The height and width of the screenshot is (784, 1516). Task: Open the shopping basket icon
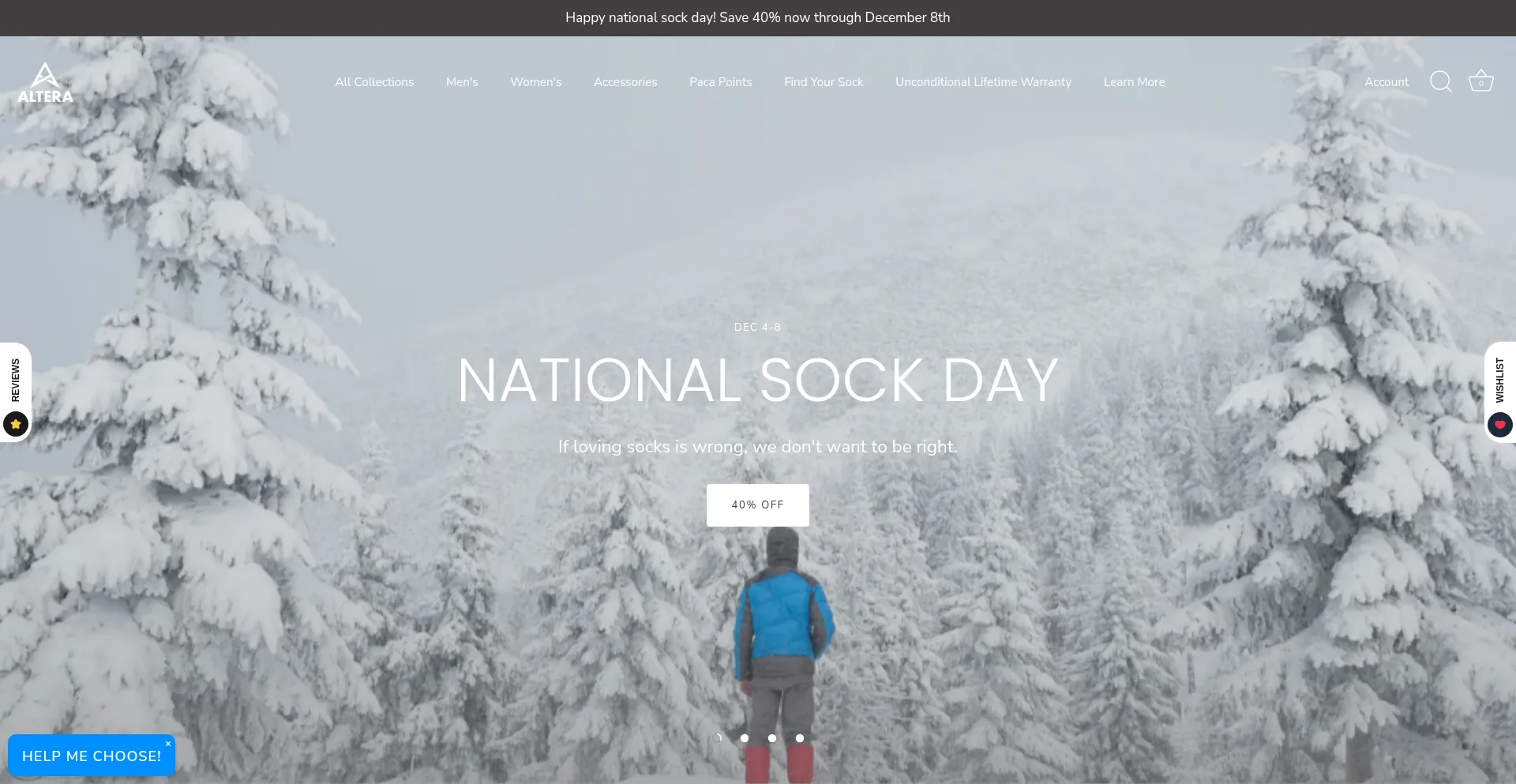coord(1481,81)
